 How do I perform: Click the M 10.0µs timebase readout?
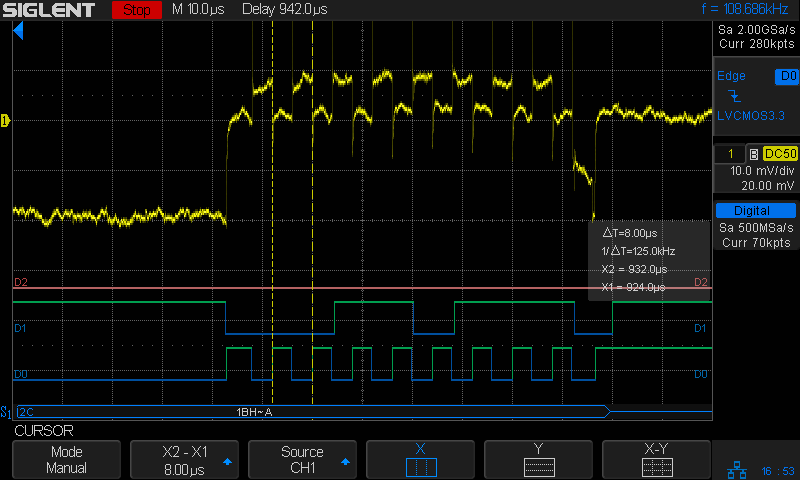coord(204,11)
